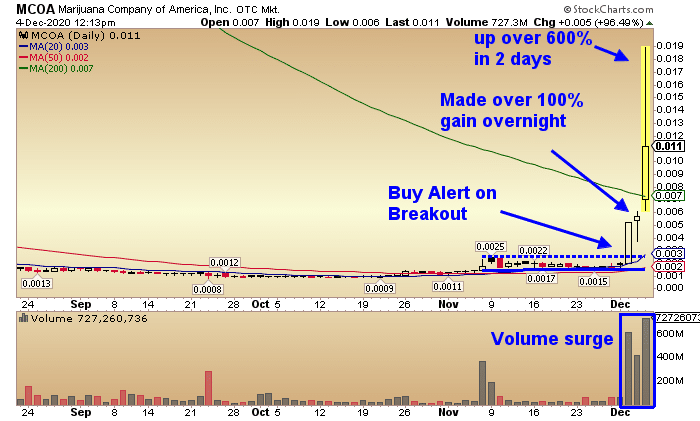
Task: Click the green 0.007 MA(200) axis tag
Action: [x=669, y=195]
